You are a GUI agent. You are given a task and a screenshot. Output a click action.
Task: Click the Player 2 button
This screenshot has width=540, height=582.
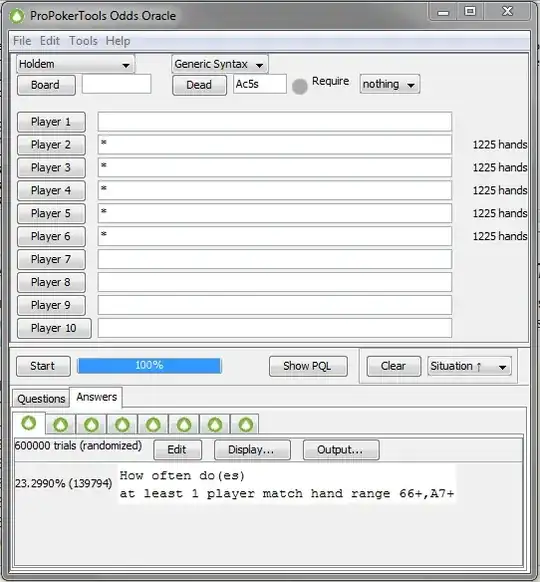click(51, 145)
